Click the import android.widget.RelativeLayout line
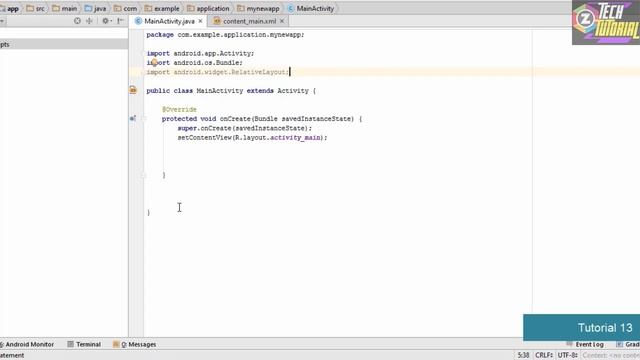640x360 pixels. coord(217,72)
